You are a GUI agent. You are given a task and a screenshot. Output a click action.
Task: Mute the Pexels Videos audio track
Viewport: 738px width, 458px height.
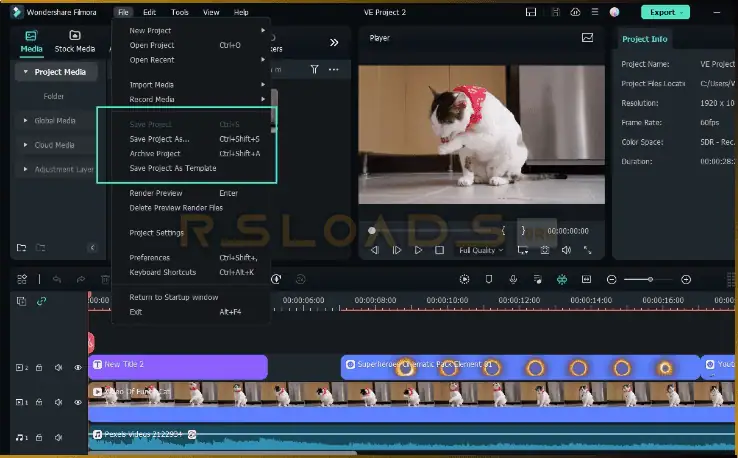point(58,437)
